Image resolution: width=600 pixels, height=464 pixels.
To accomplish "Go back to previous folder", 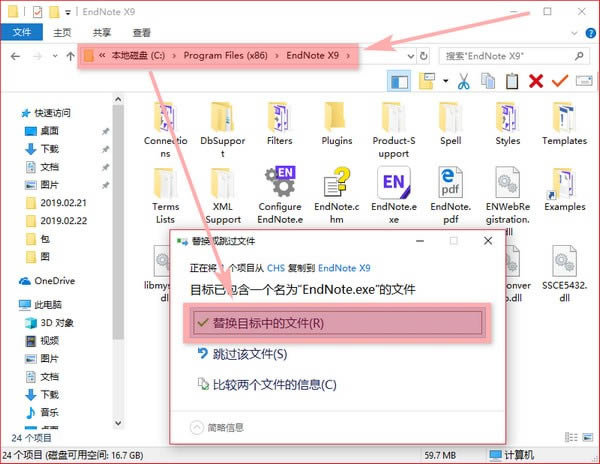I will point(15,57).
